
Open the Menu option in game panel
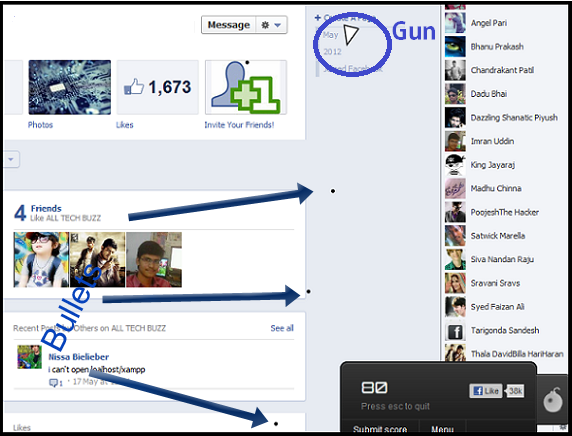[442, 428]
